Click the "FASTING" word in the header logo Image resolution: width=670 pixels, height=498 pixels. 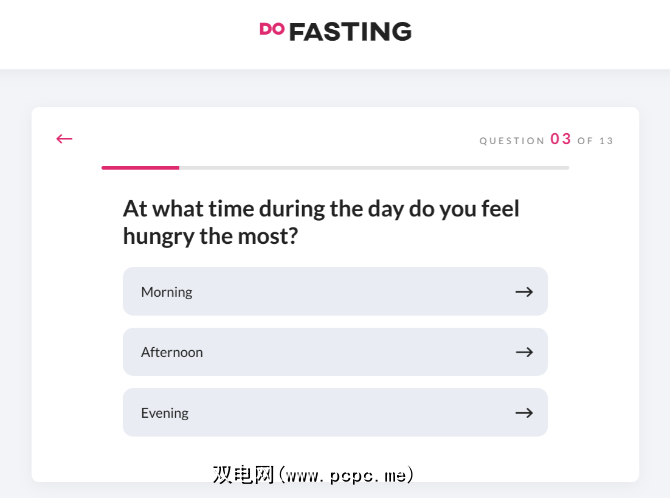coord(350,32)
